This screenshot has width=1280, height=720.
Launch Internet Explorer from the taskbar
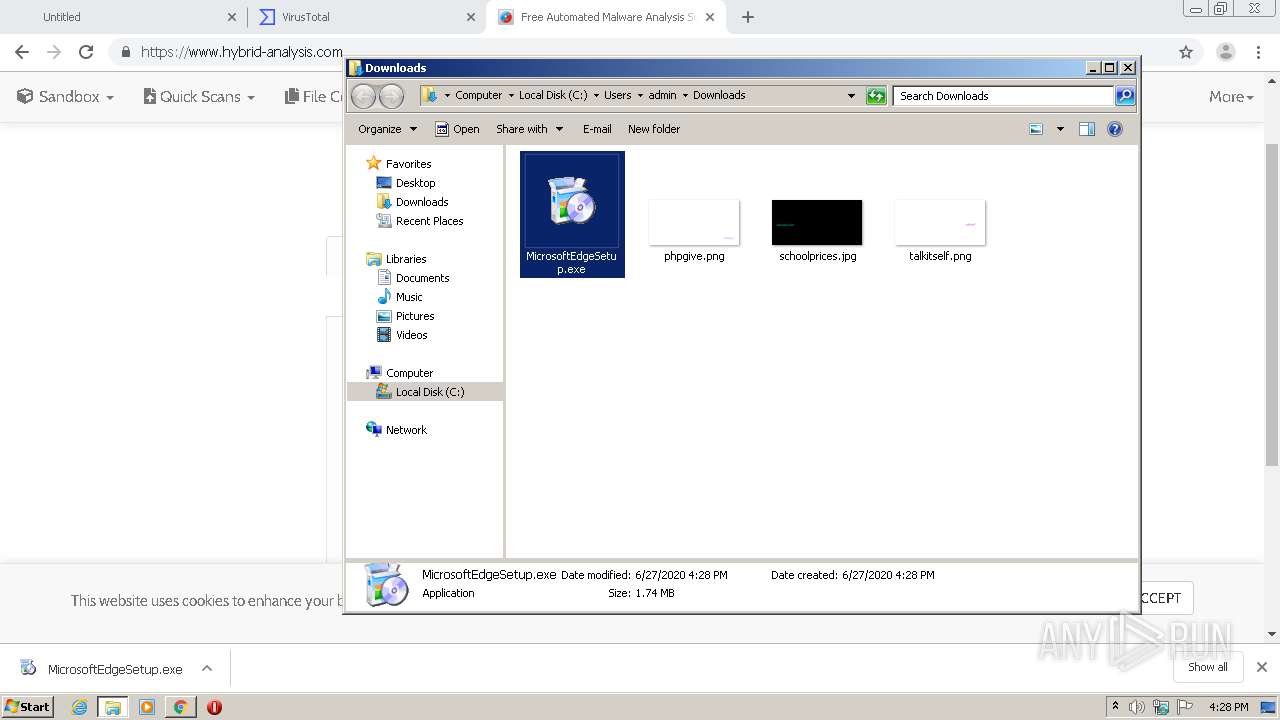(79, 707)
